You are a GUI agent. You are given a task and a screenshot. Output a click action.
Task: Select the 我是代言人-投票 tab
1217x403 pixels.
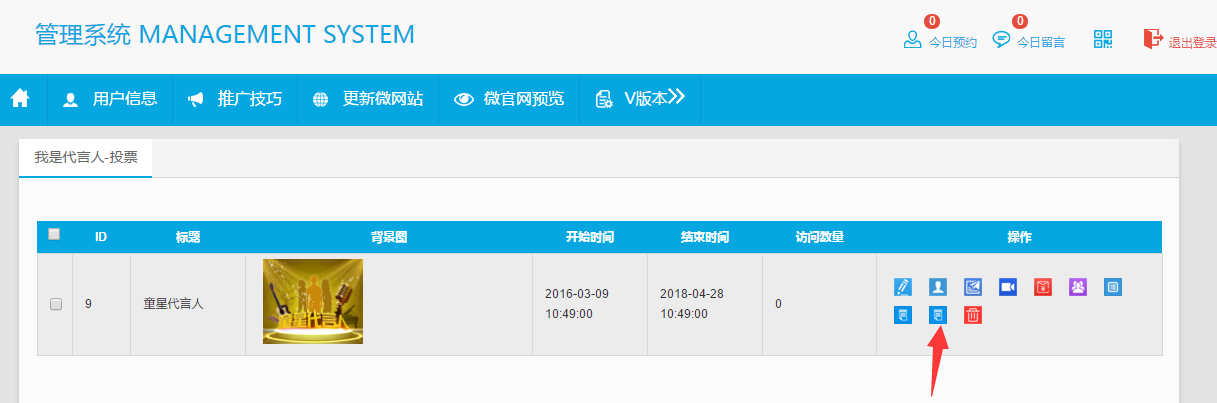86,158
